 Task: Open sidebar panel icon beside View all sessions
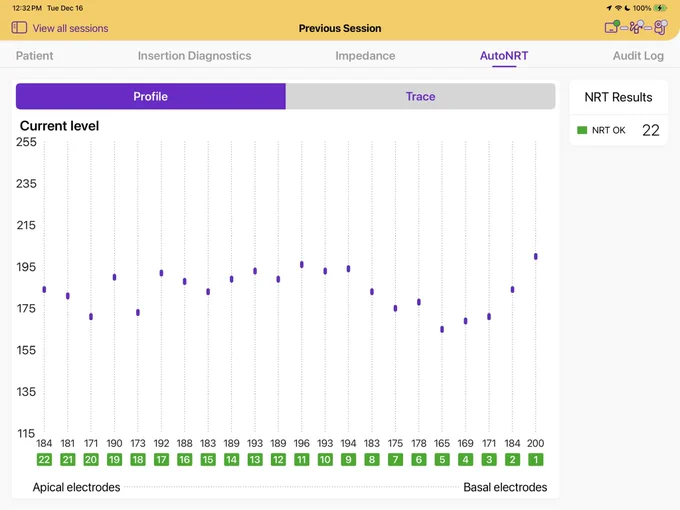pyautogui.click(x=19, y=28)
